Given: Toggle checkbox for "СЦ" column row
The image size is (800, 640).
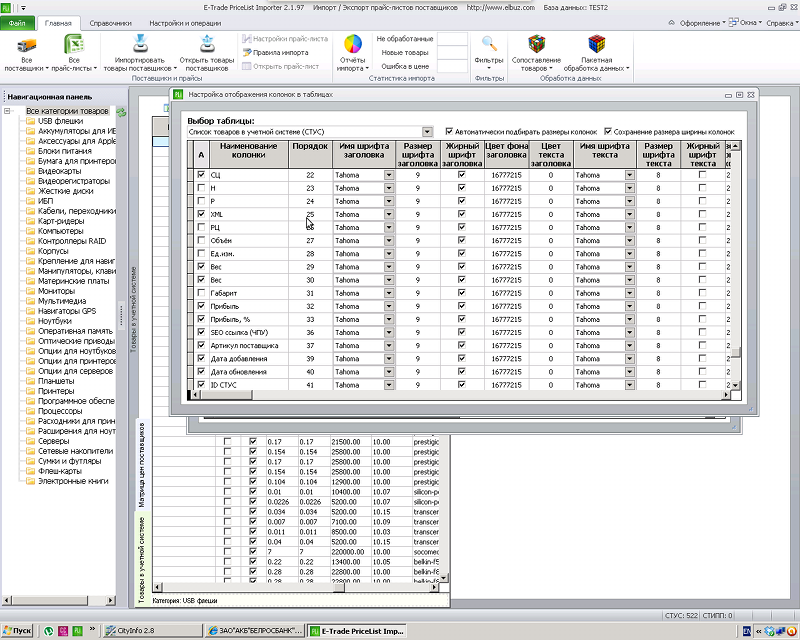Looking at the screenshot, I should point(201,175).
